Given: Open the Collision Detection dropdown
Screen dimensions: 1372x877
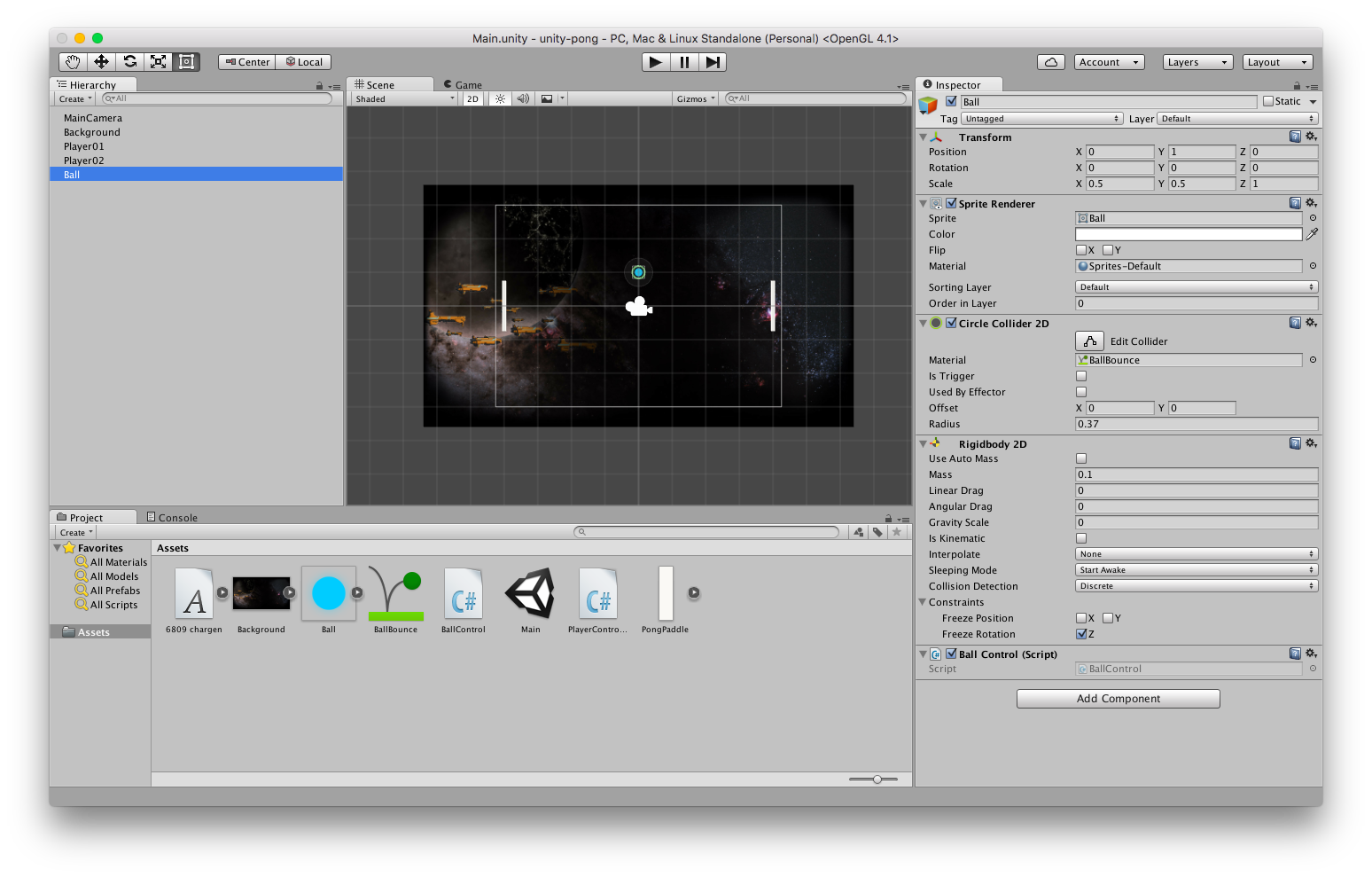Looking at the screenshot, I should point(1197,586).
